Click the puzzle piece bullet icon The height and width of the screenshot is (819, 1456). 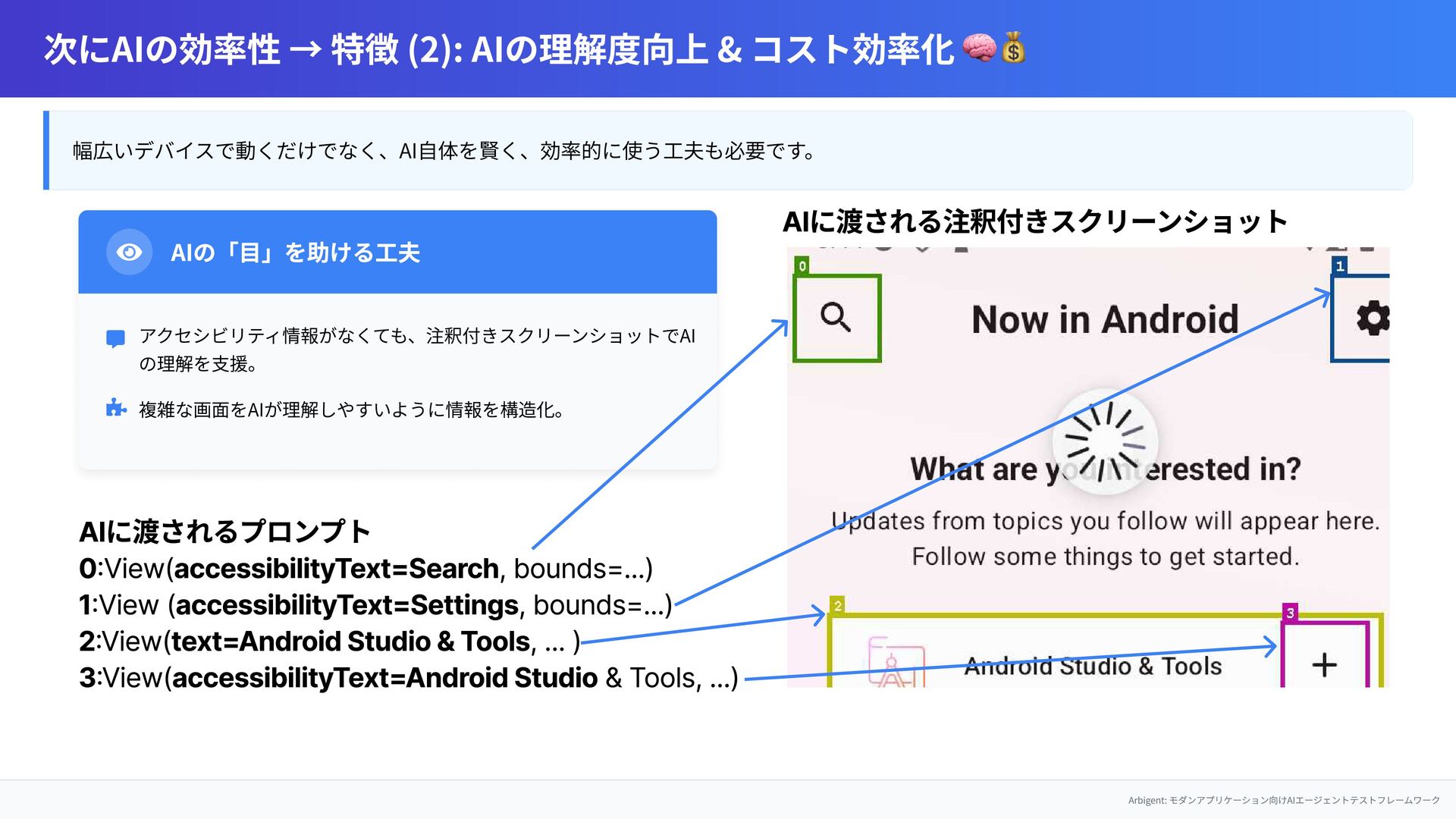coord(115,409)
